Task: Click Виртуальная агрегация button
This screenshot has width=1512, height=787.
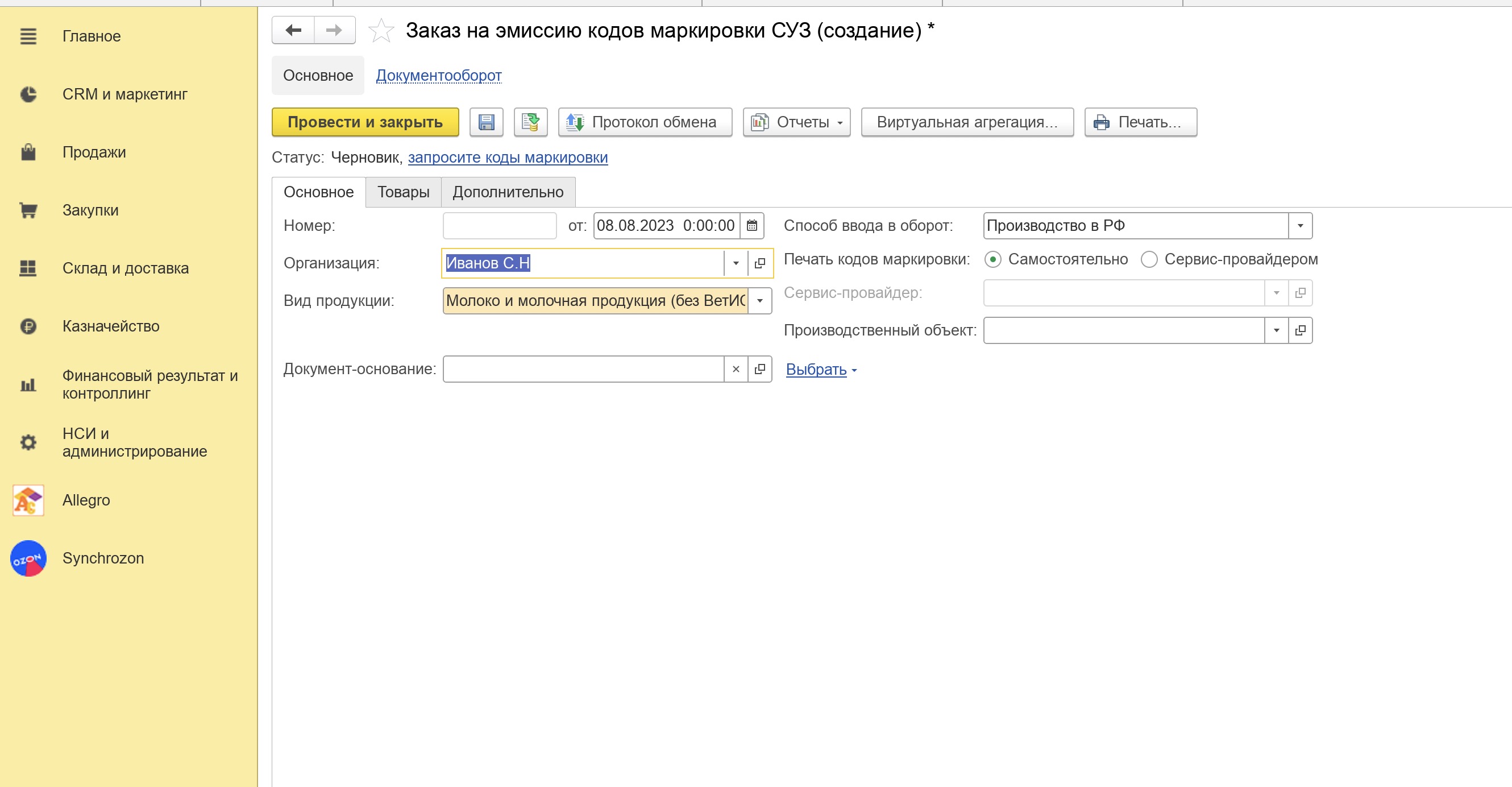Action: click(x=967, y=122)
